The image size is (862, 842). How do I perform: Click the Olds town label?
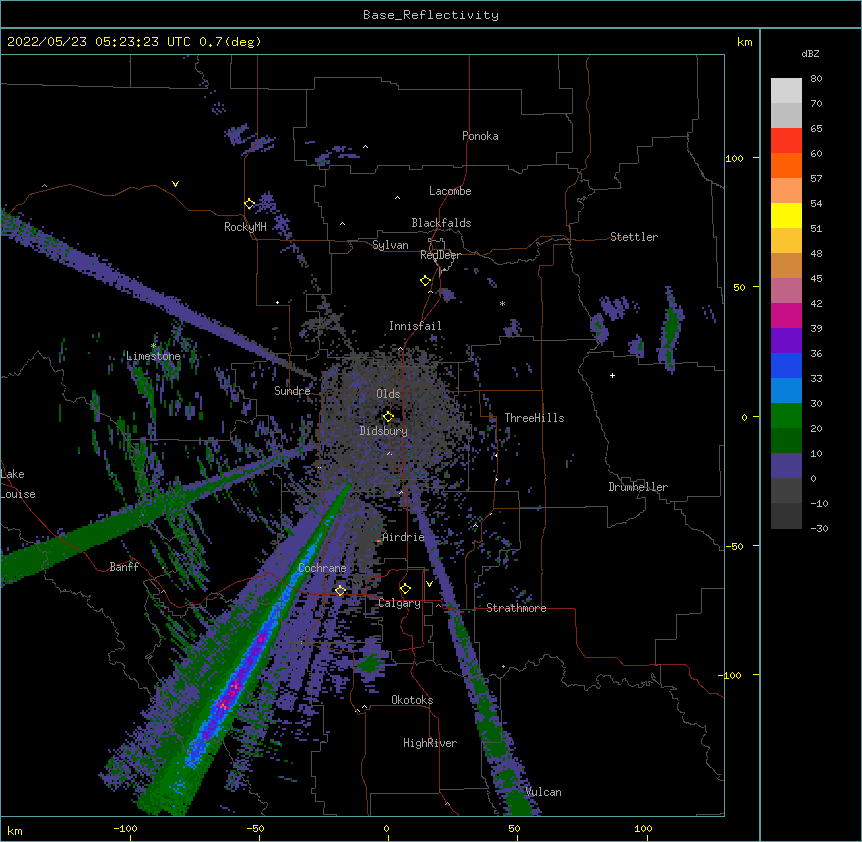click(388, 394)
